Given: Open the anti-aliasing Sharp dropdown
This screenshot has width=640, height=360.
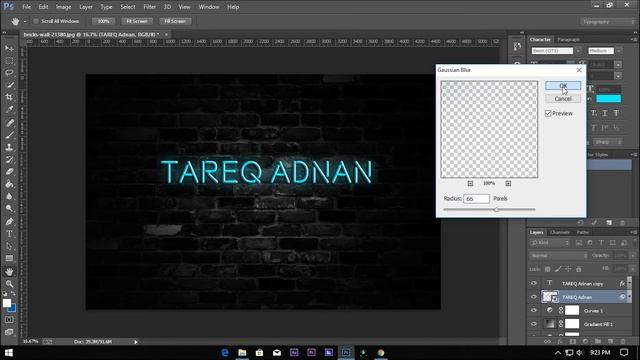Looking at the screenshot, I should (x=608, y=142).
